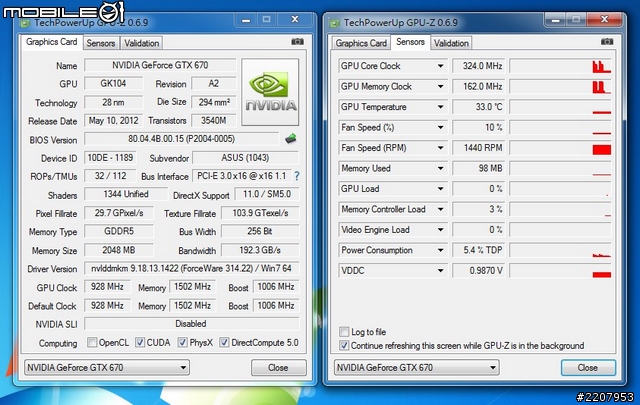Screen dimensions: 640x405
Task: Select Graphics Card tab in left window
Action: pos(51,42)
